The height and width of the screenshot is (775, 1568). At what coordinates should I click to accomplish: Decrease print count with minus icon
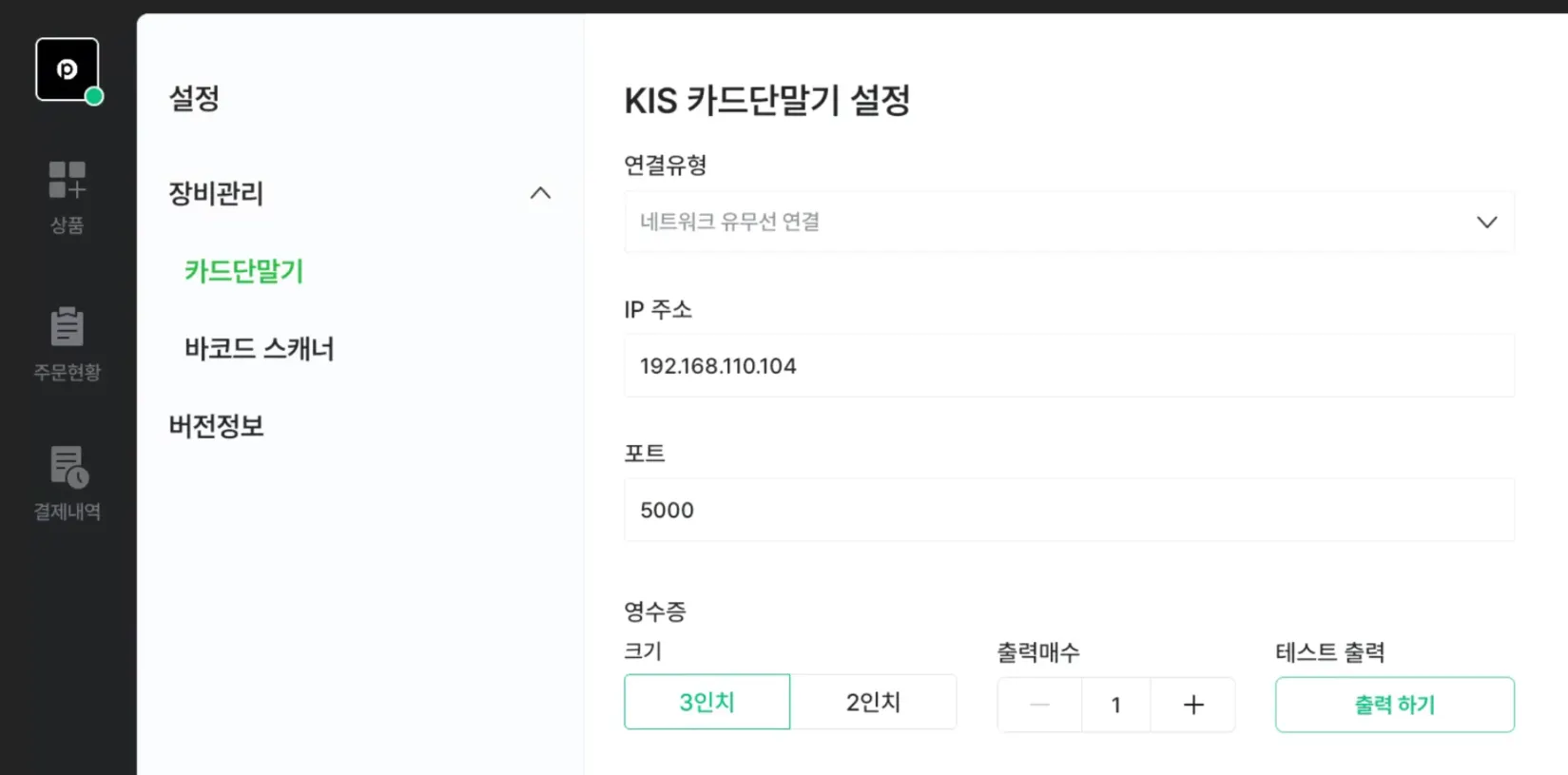coord(1039,705)
